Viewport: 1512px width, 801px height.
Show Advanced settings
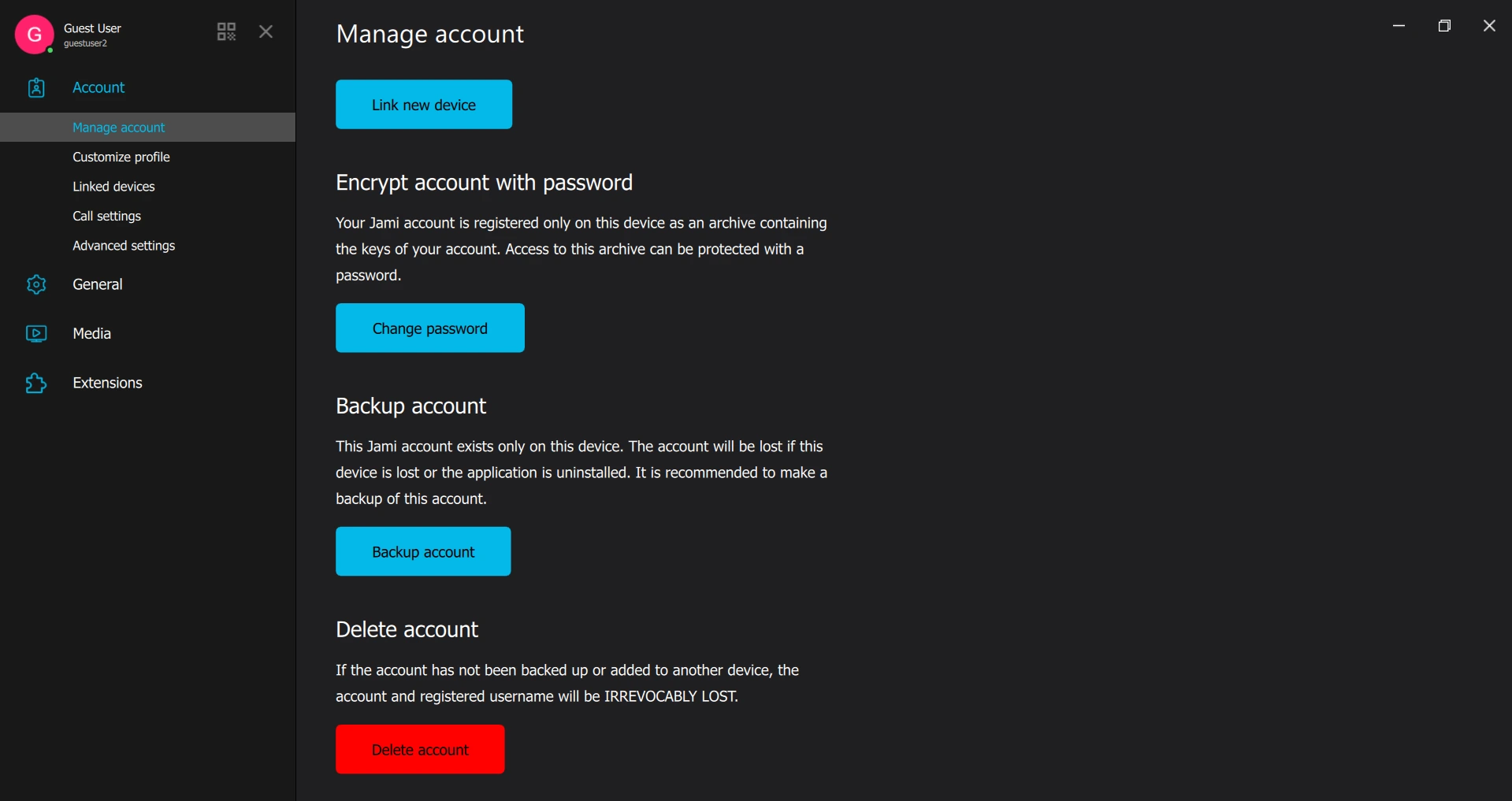coord(124,246)
